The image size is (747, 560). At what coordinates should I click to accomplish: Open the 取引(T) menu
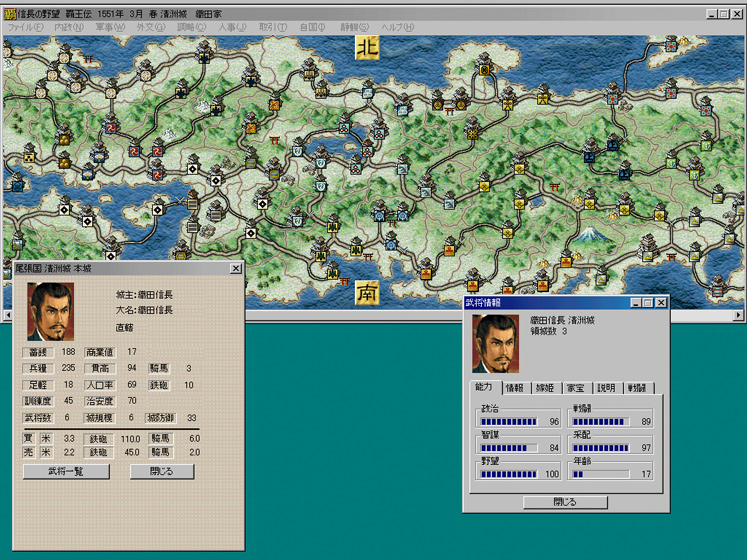pos(273,27)
